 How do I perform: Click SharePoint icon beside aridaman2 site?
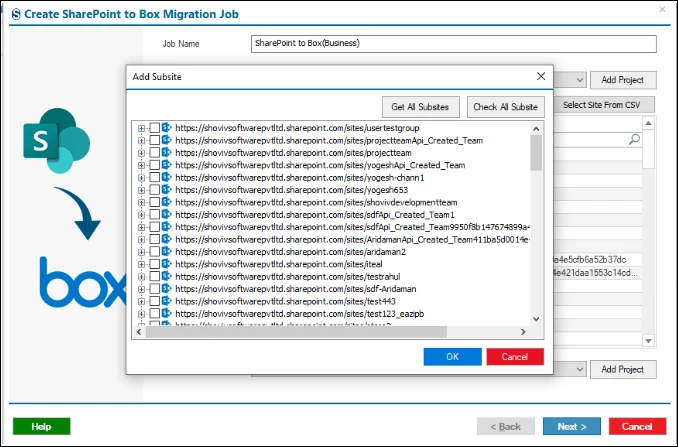pos(166,251)
